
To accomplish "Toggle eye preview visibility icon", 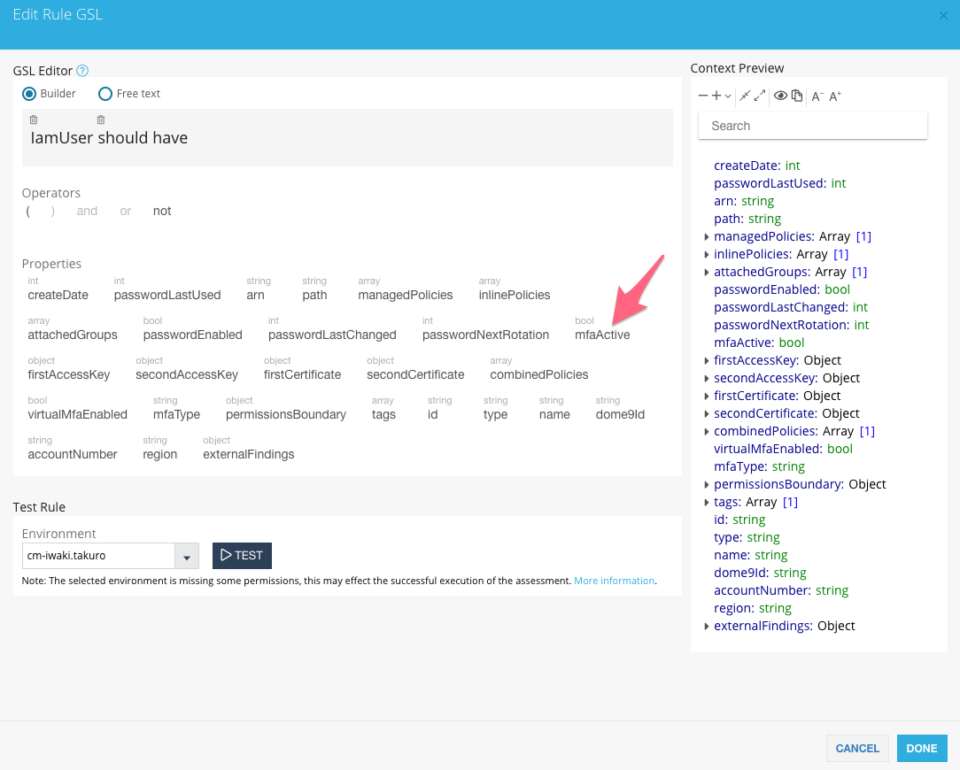I will [x=781, y=95].
